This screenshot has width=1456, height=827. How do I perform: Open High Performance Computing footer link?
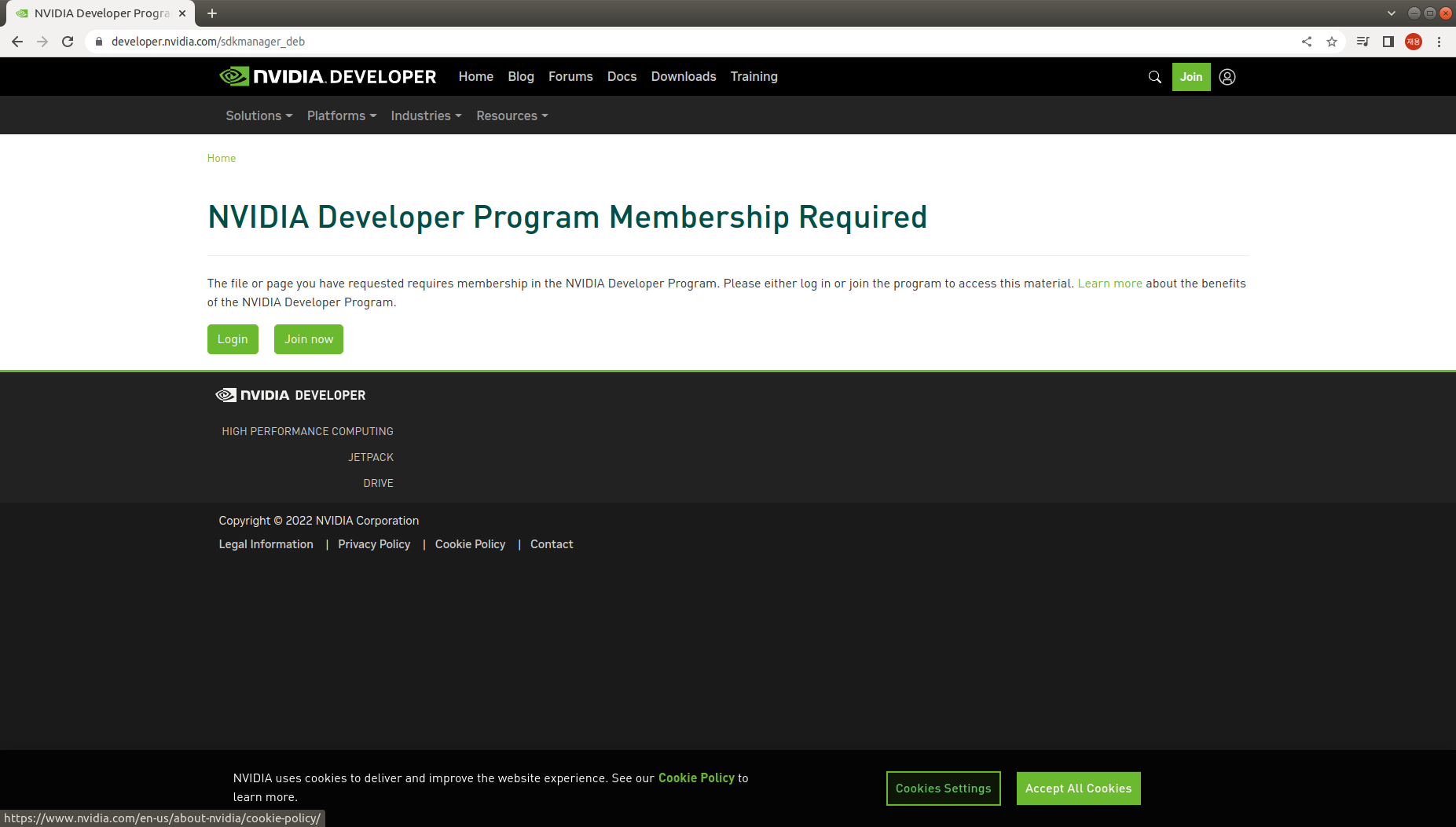[307, 431]
